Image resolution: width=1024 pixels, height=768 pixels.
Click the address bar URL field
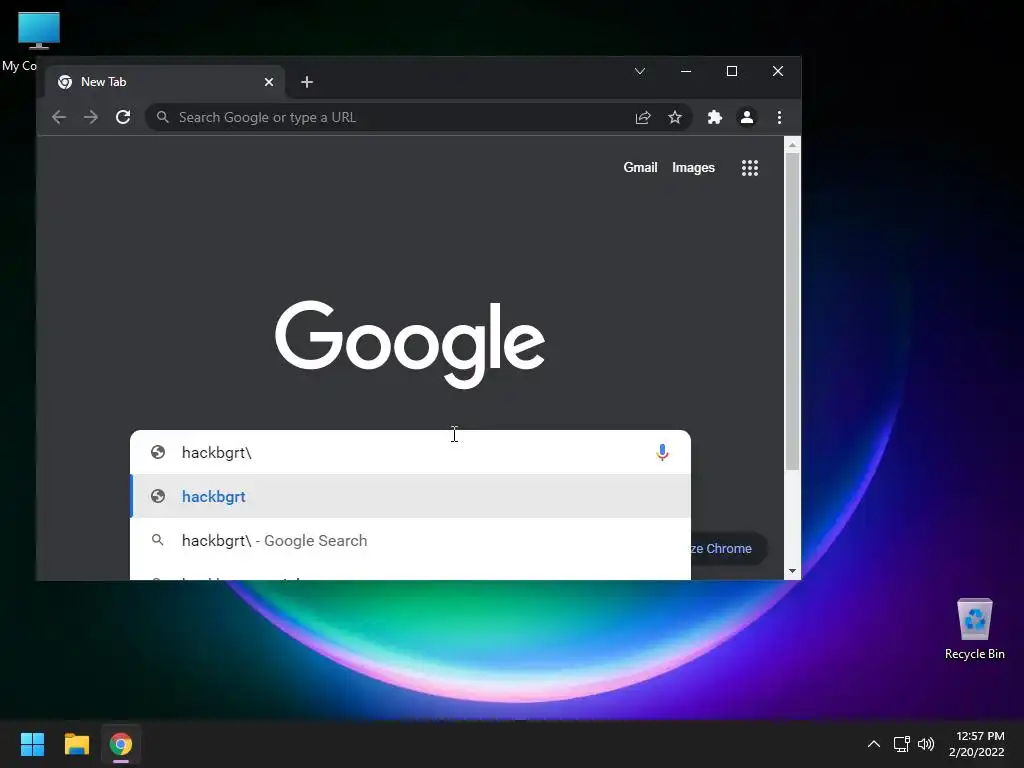pos(418,117)
